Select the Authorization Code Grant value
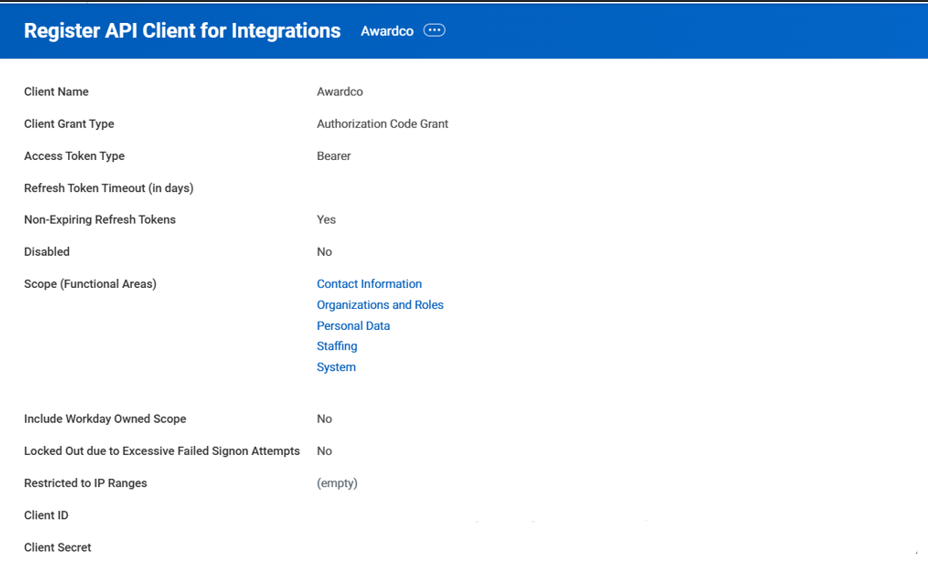The height and width of the screenshot is (567, 928). [382, 124]
